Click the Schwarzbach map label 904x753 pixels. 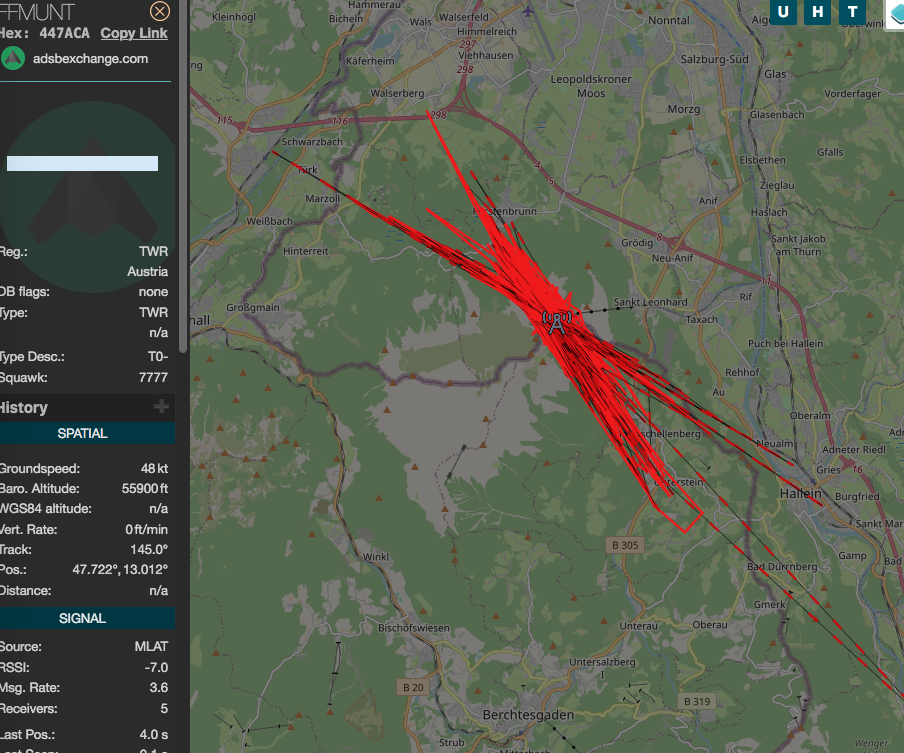[x=312, y=142]
